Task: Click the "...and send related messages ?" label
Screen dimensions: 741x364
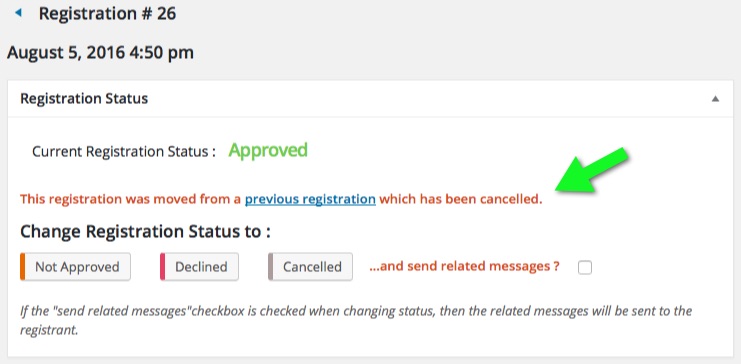Action: [x=464, y=266]
